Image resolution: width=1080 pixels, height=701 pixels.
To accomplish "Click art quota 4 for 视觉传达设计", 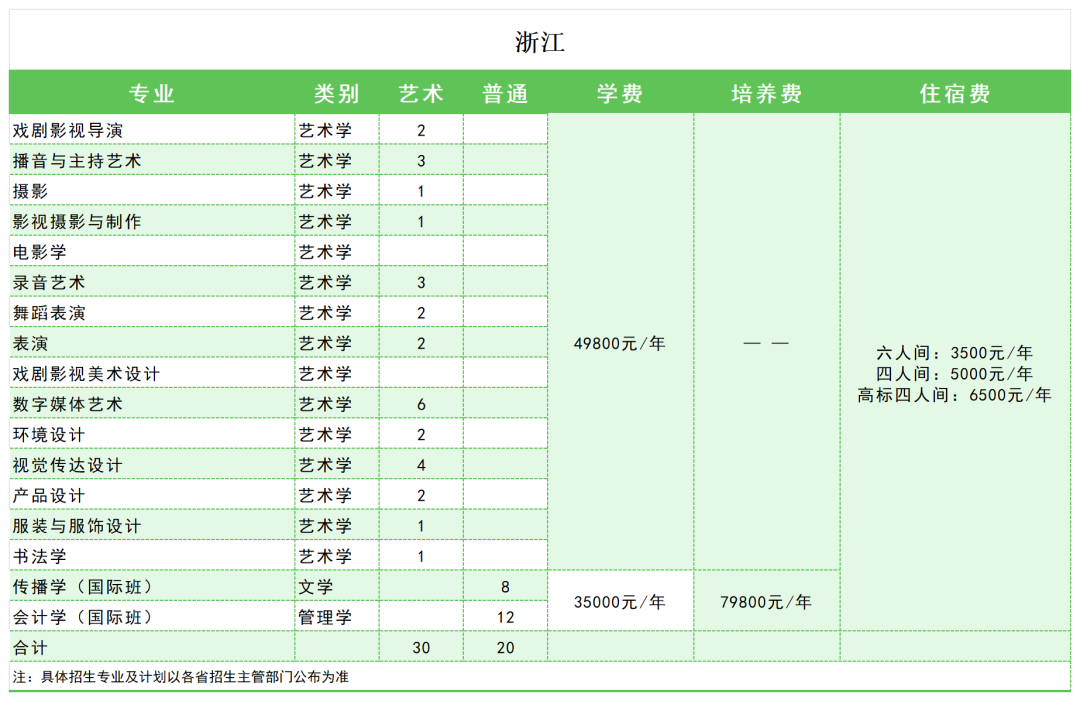I will [421, 465].
